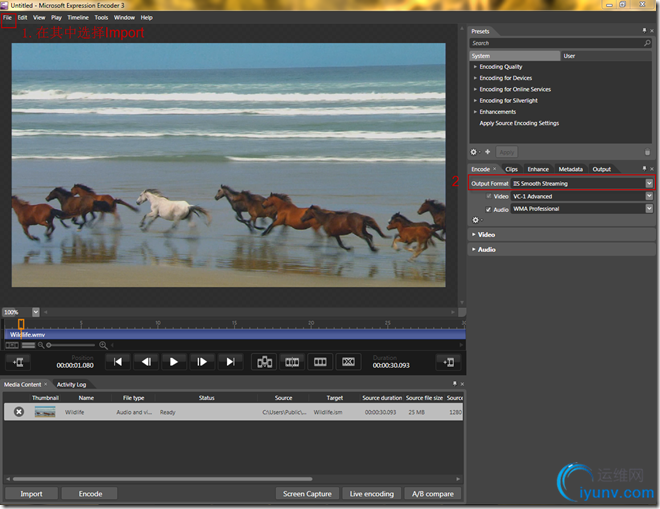The height and width of the screenshot is (509, 660).
Task: Open the 100% zoom level dropdown
Action: click(36, 312)
